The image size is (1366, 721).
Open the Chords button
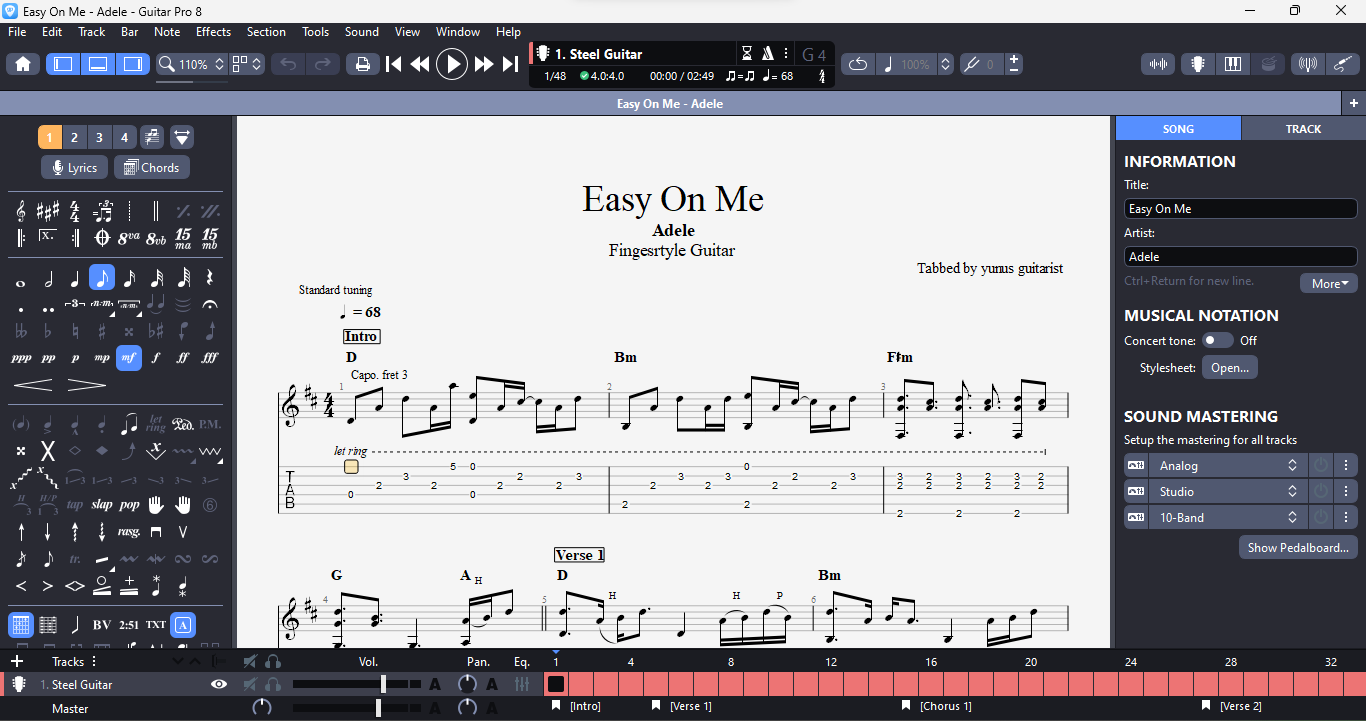151,168
